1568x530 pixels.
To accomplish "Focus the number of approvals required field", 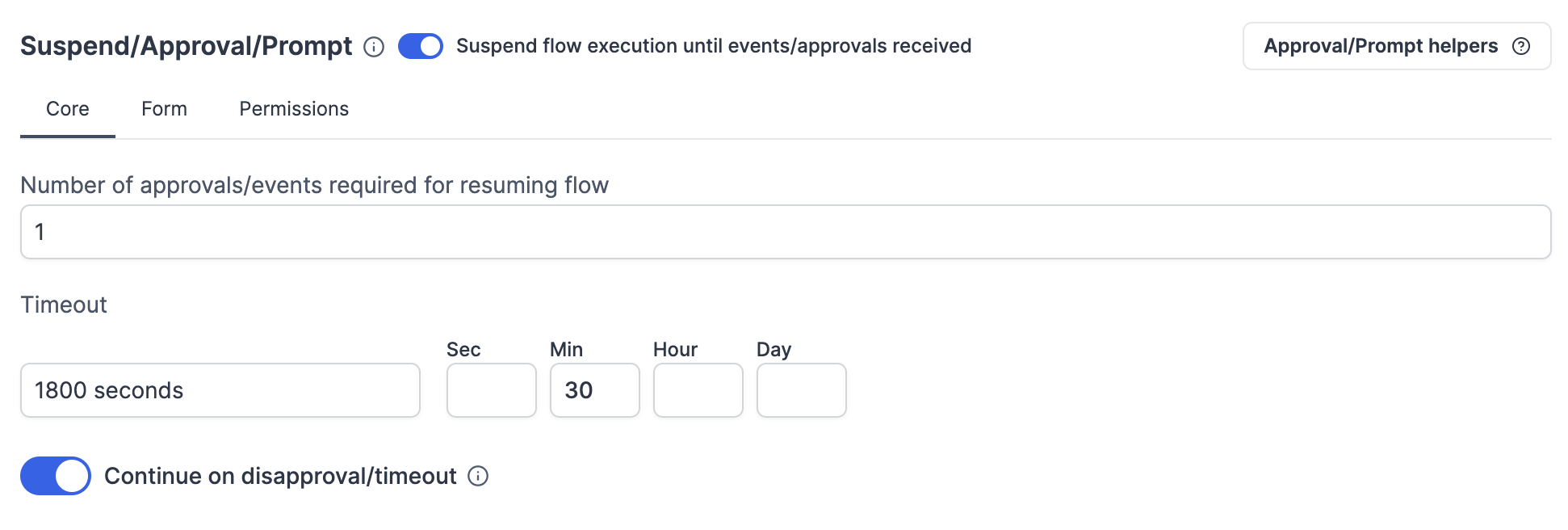I will [x=785, y=232].
